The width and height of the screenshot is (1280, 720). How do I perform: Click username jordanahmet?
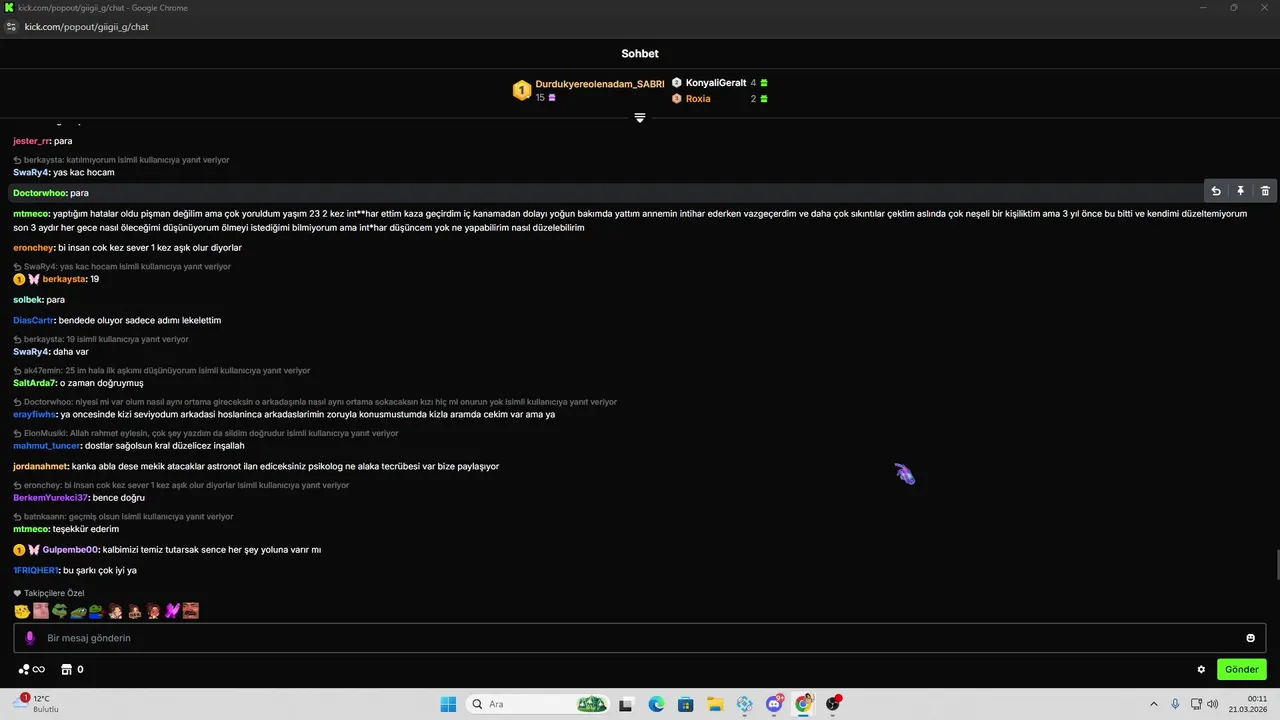(41, 466)
